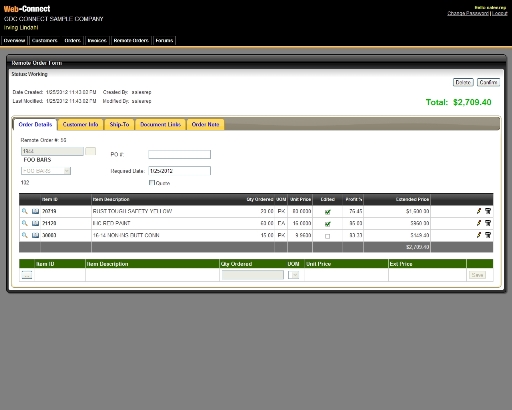Open the Customers menu
This screenshot has width=512, height=410.
click(x=45, y=40)
